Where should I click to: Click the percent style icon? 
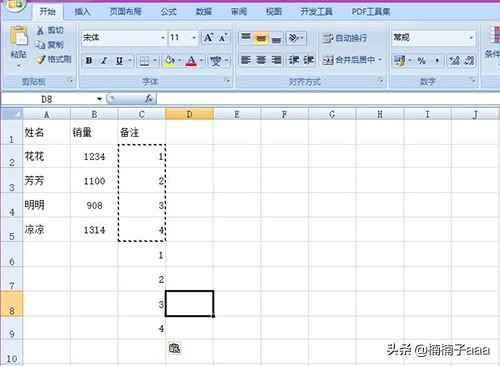[422, 61]
